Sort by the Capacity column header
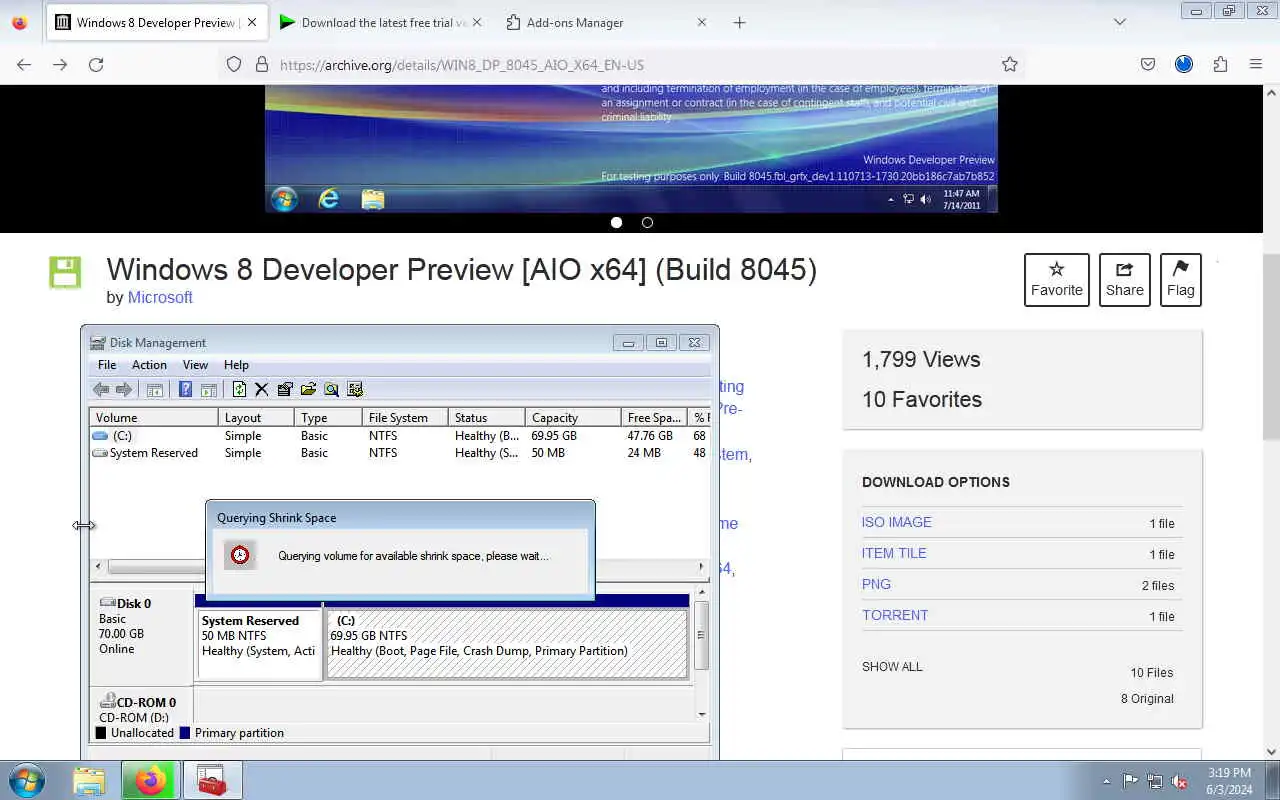The width and height of the screenshot is (1280, 800). (x=573, y=417)
